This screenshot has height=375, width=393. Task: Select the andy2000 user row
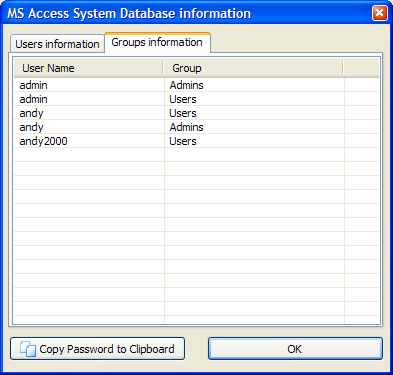(x=196, y=141)
